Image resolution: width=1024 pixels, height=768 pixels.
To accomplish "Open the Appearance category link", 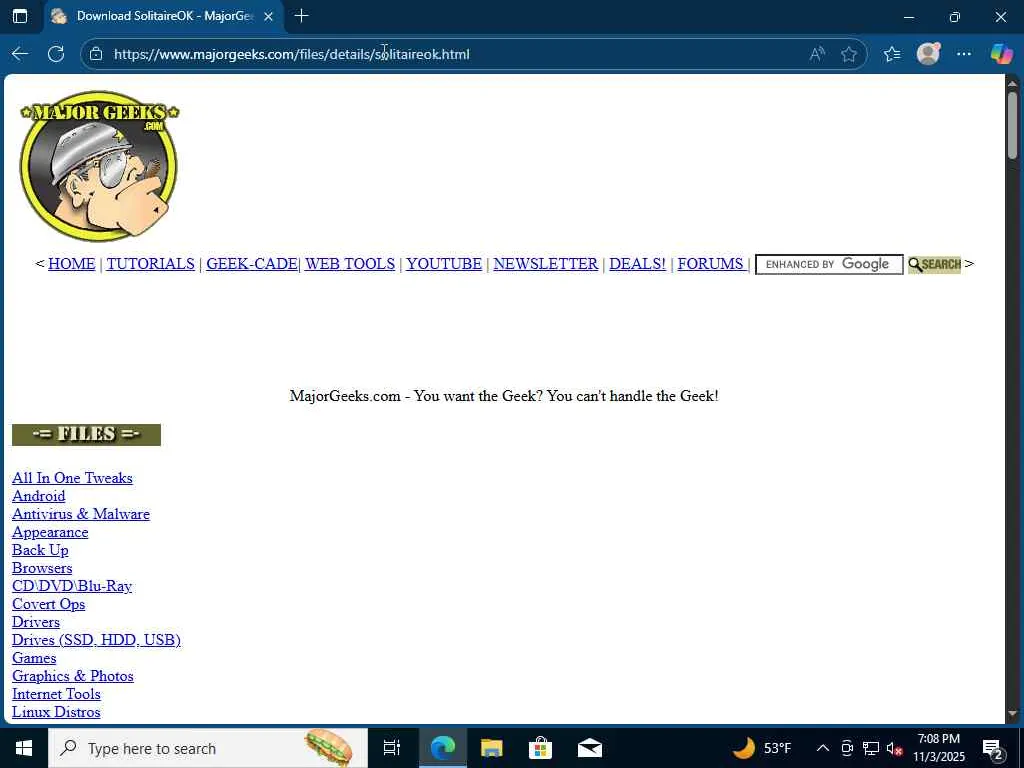I will tap(50, 532).
